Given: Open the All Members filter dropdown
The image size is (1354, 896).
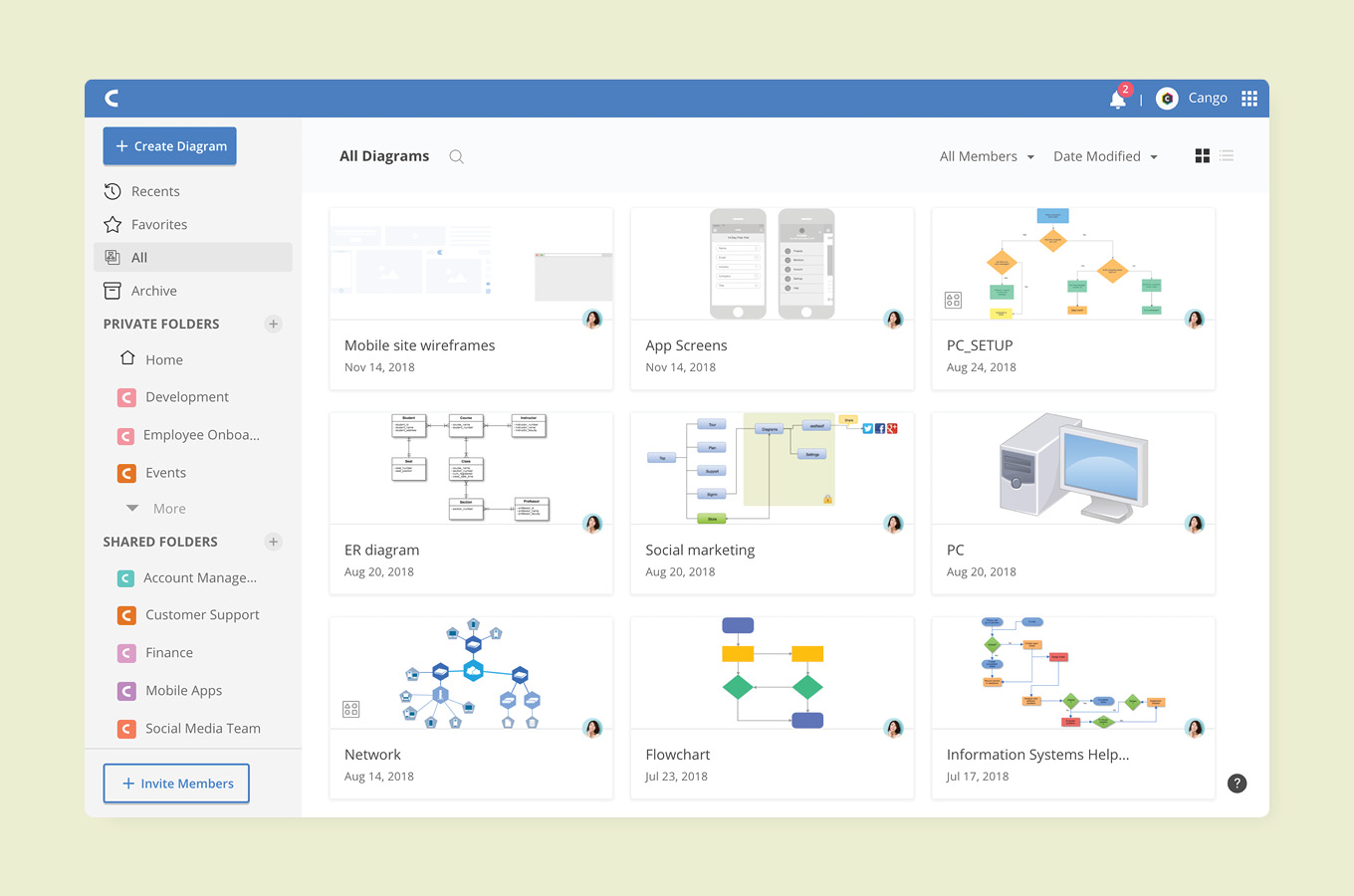Looking at the screenshot, I should [986, 156].
